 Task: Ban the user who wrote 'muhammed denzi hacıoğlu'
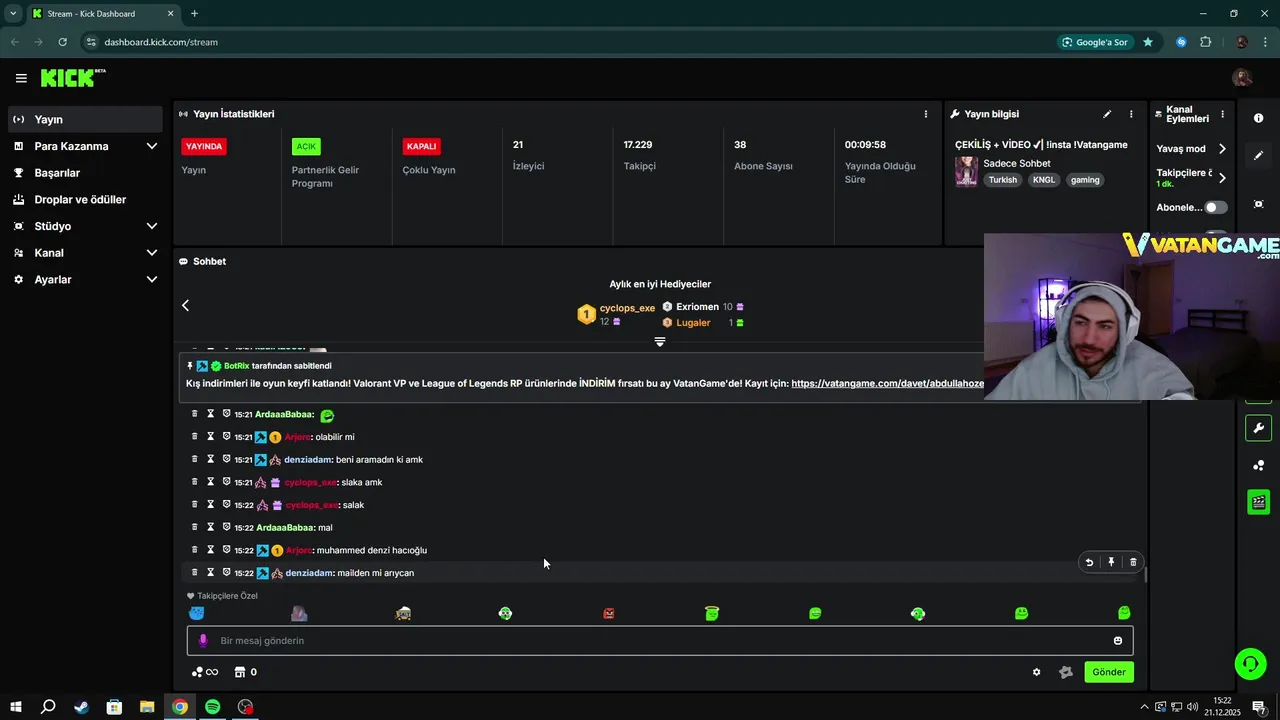coord(226,550)
